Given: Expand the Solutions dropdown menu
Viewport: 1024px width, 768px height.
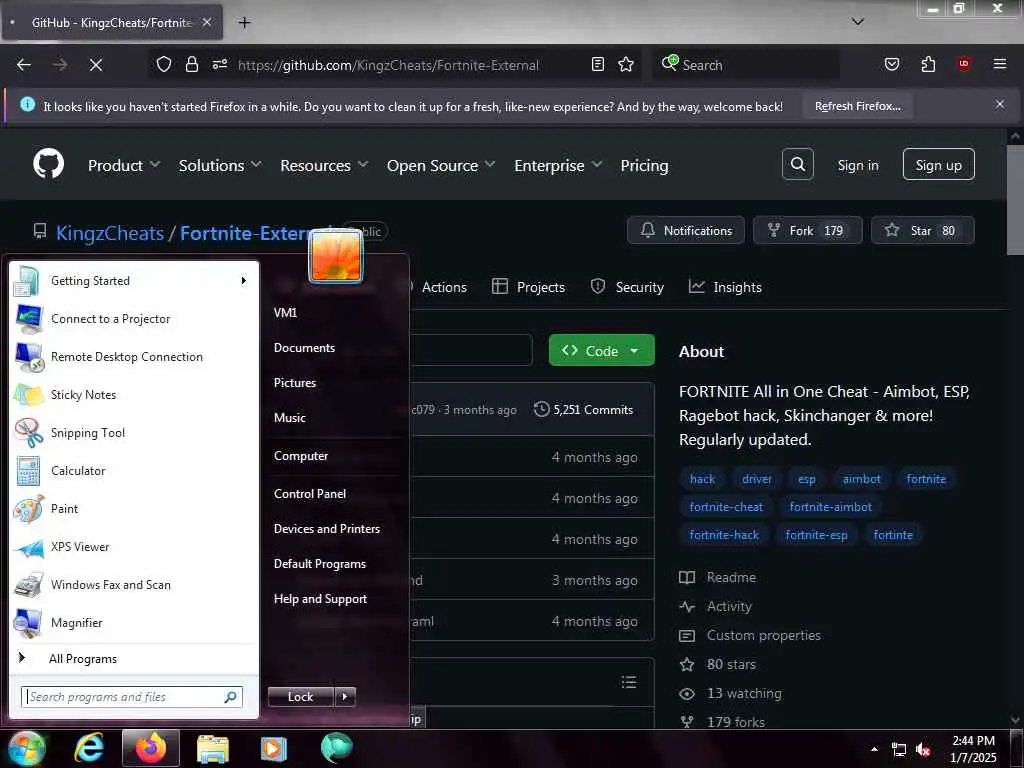Looking at the screenshot, I should click(220, 165).
